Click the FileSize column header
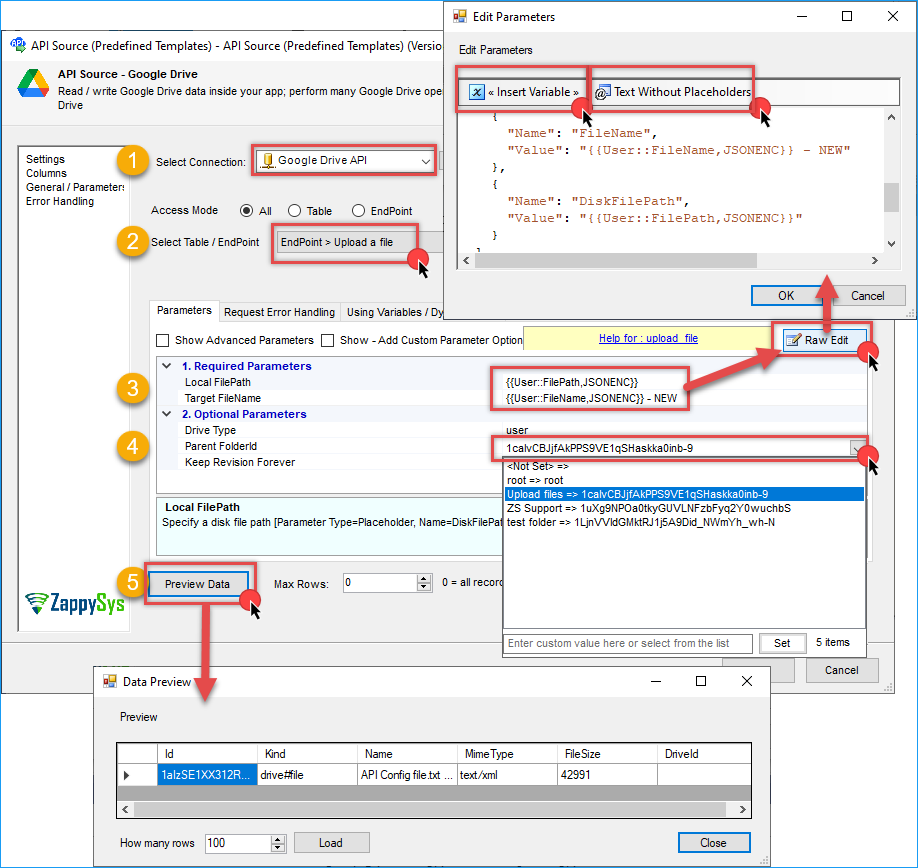 [607, 754]
